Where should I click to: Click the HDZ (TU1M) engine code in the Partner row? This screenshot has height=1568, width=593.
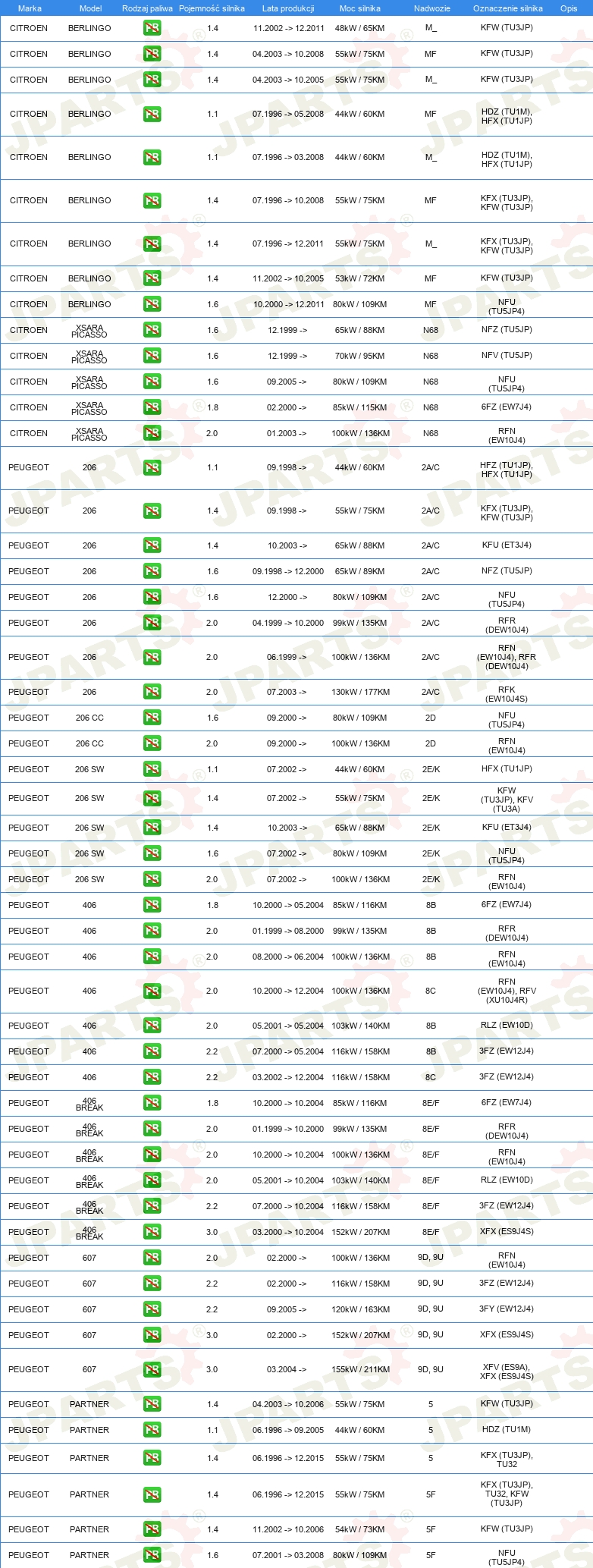[x=507, y=1429]
